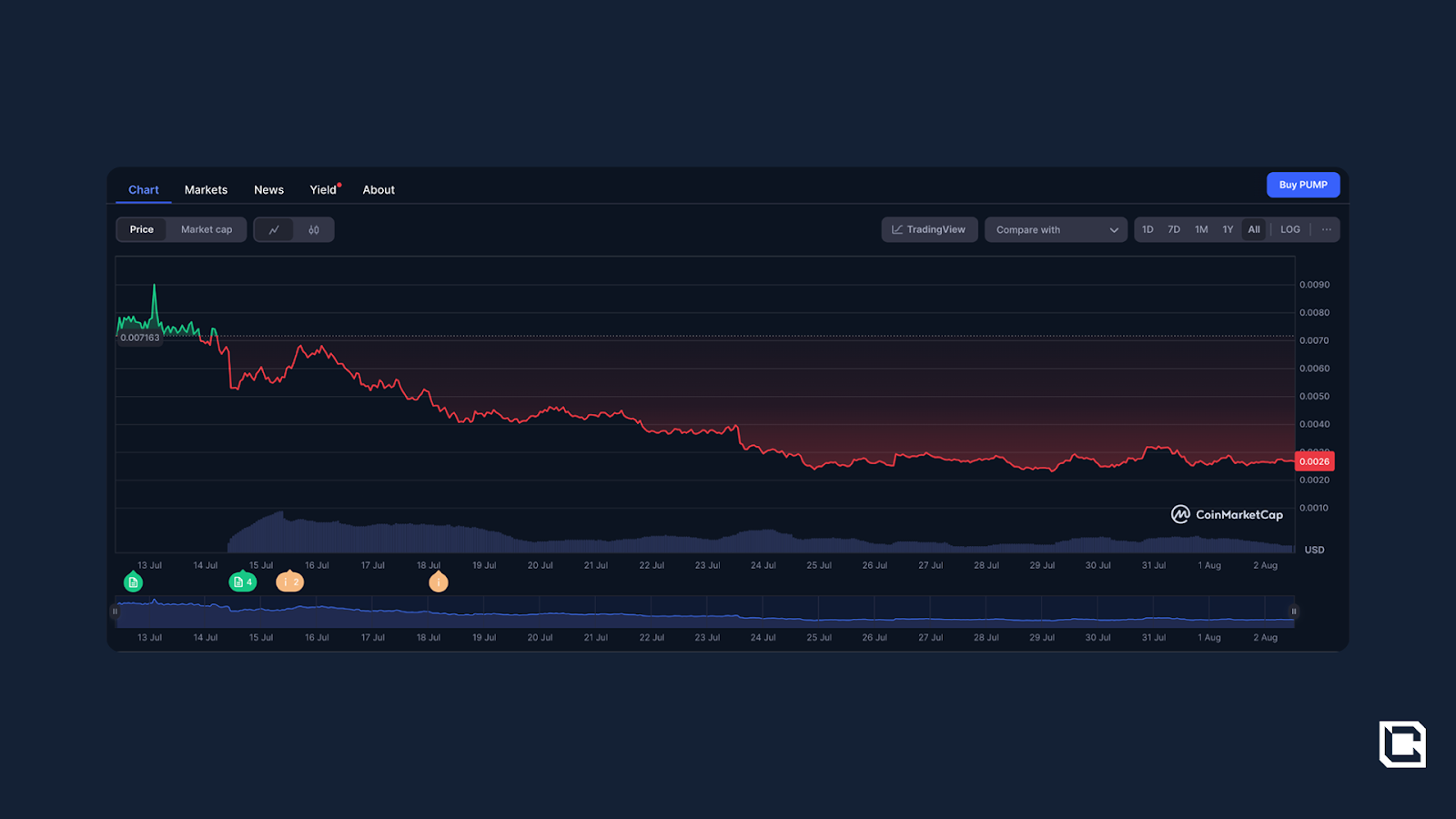The image size is (1456, 819).
Task: Switch to the Yield tab
Action: click(323, 190)
